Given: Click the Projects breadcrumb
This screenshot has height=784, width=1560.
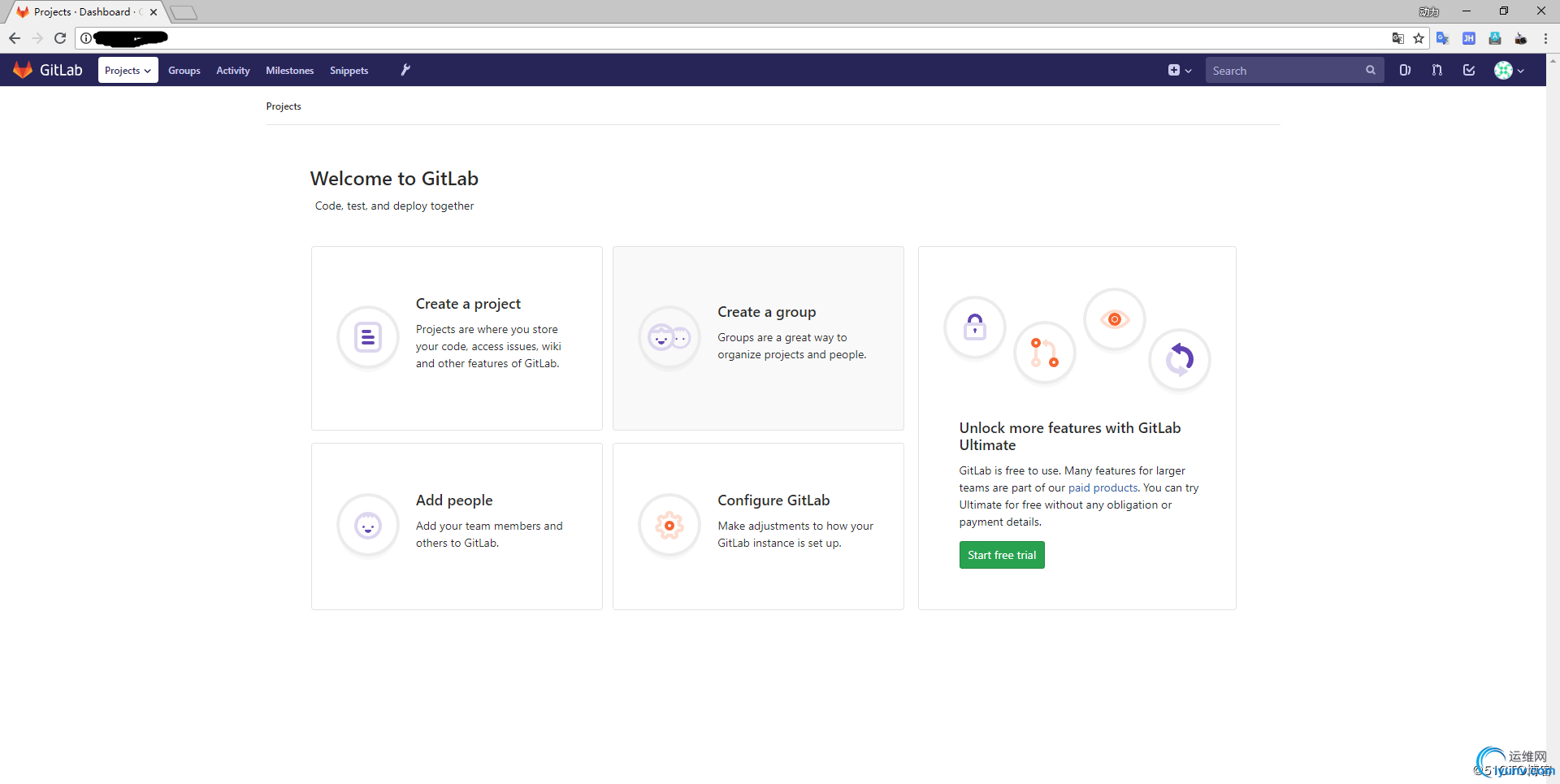Looking at the screenshot, I should (x=284, y=106).
